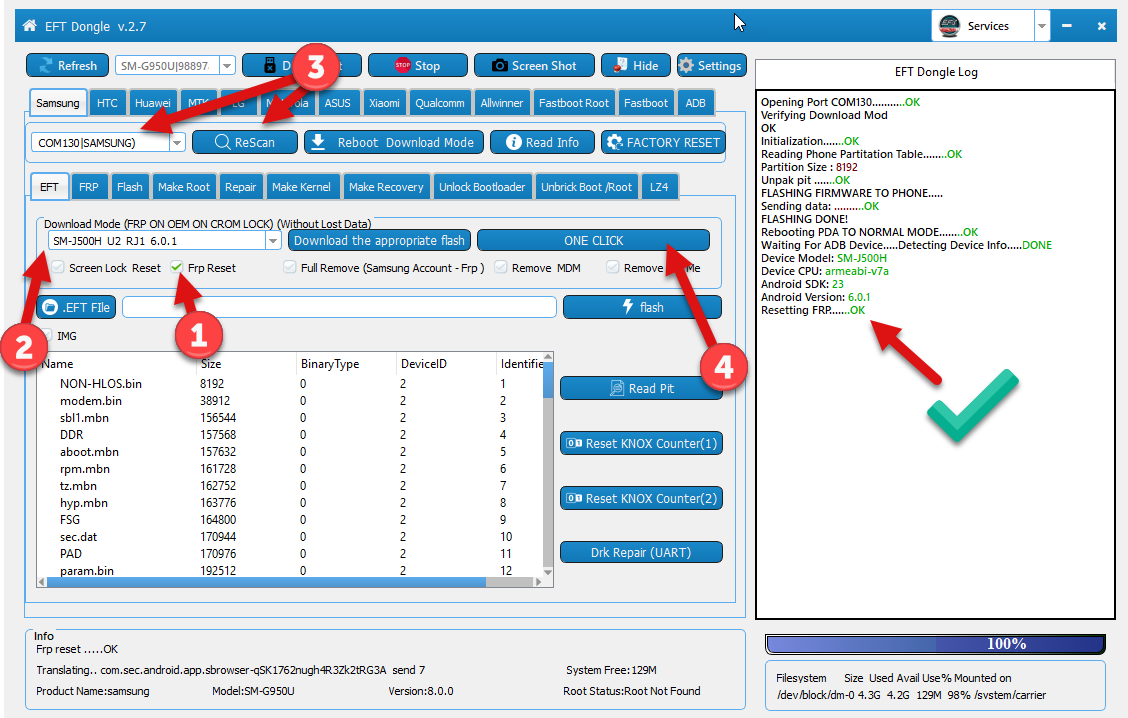
Task: Expand the COM130|SAMSUNG port dropdown
Action: [x=177, y=143]
